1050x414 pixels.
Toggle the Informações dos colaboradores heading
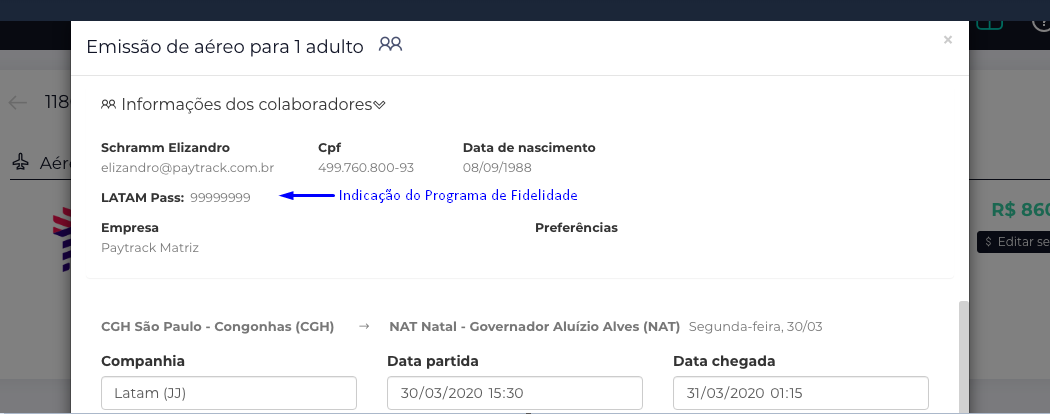pyautogui.click(x=246, y=104)
